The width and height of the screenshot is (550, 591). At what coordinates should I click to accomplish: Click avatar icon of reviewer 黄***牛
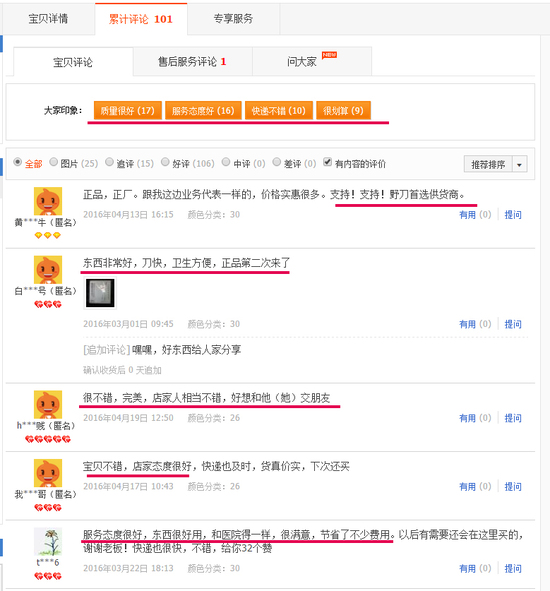point(48,201)
